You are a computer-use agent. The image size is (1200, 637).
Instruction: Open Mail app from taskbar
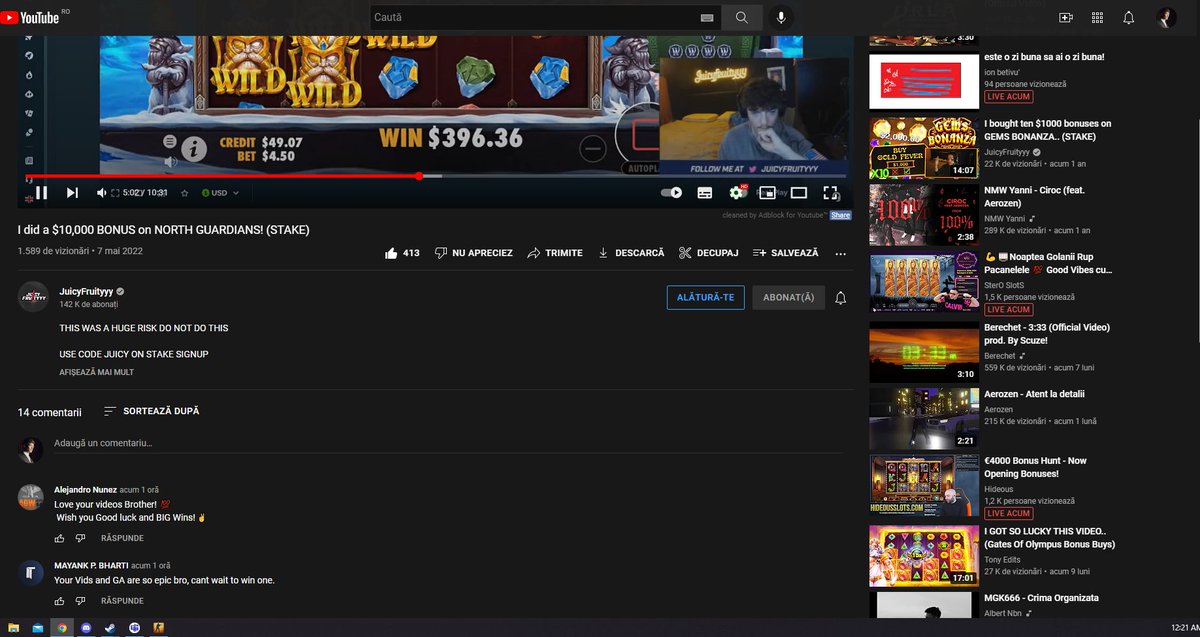point(38,628)
